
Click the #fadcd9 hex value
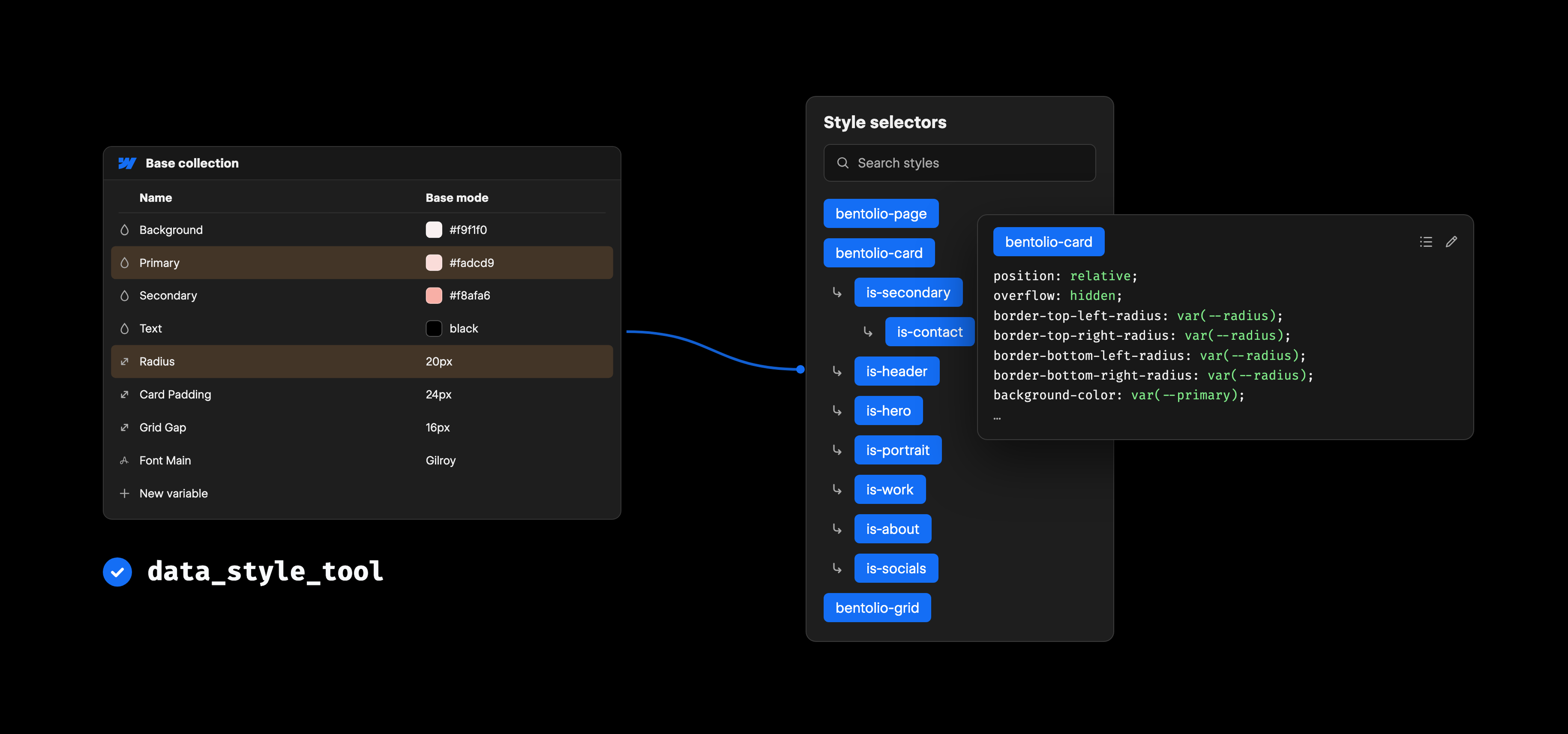tap(472, 263)
